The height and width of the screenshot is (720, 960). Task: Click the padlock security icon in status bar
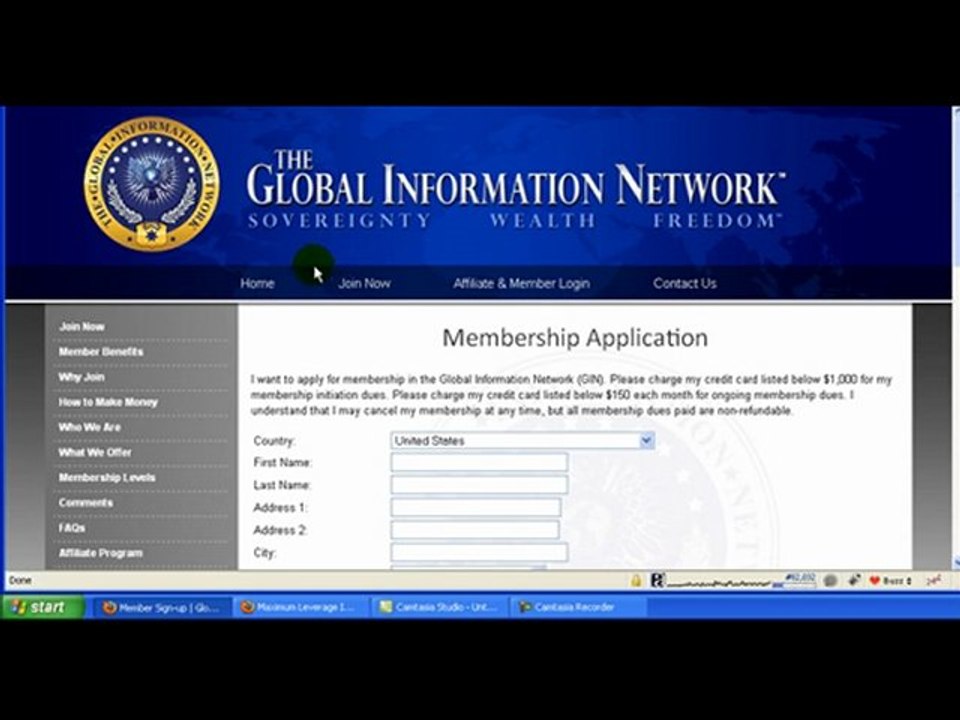(x=636, y=580)
